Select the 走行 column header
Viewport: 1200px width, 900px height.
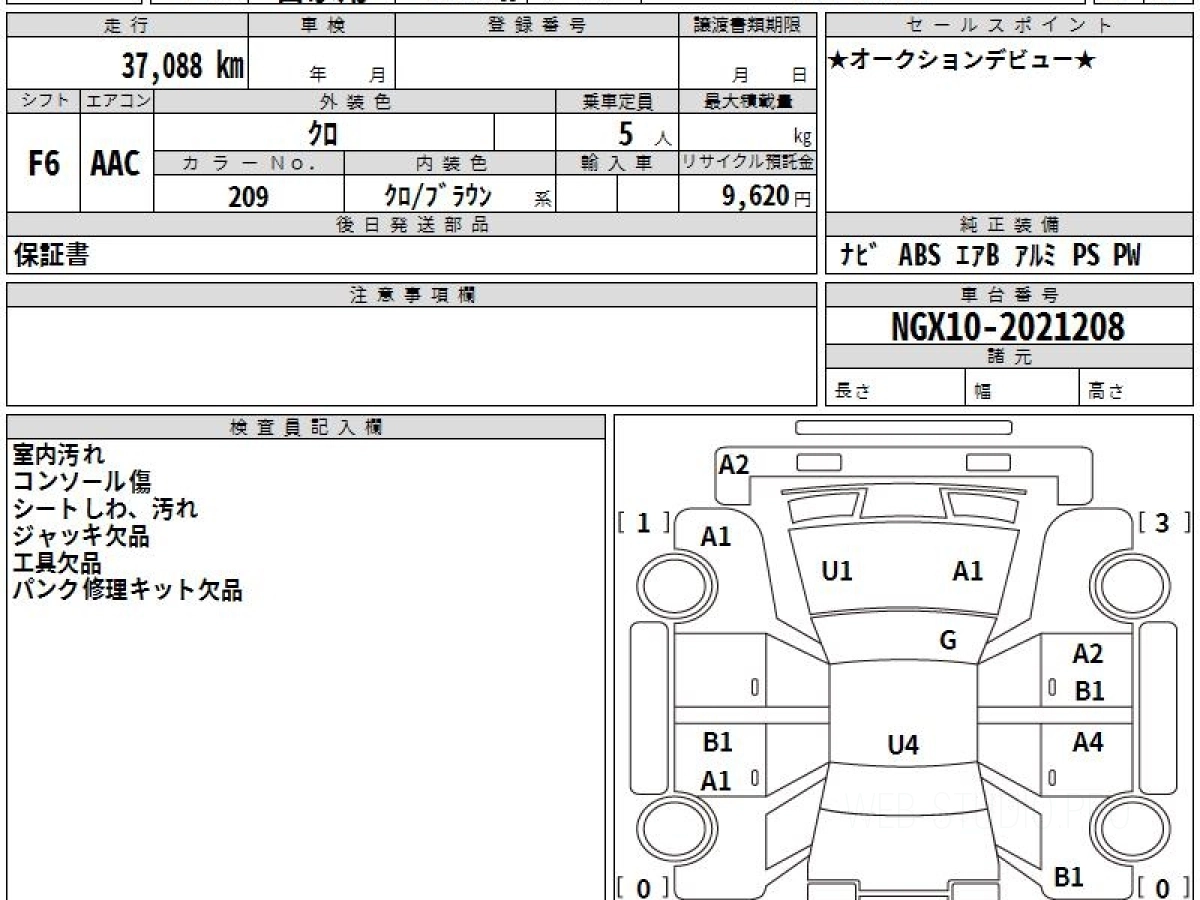pyautogui.click(x=127, y=26)
